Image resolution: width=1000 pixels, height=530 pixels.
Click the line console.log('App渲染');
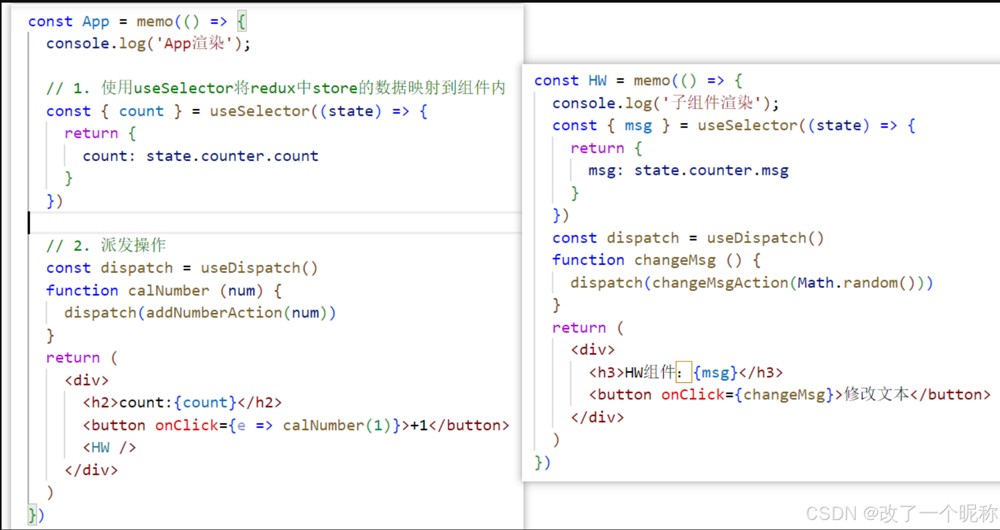tap(149, 45)
